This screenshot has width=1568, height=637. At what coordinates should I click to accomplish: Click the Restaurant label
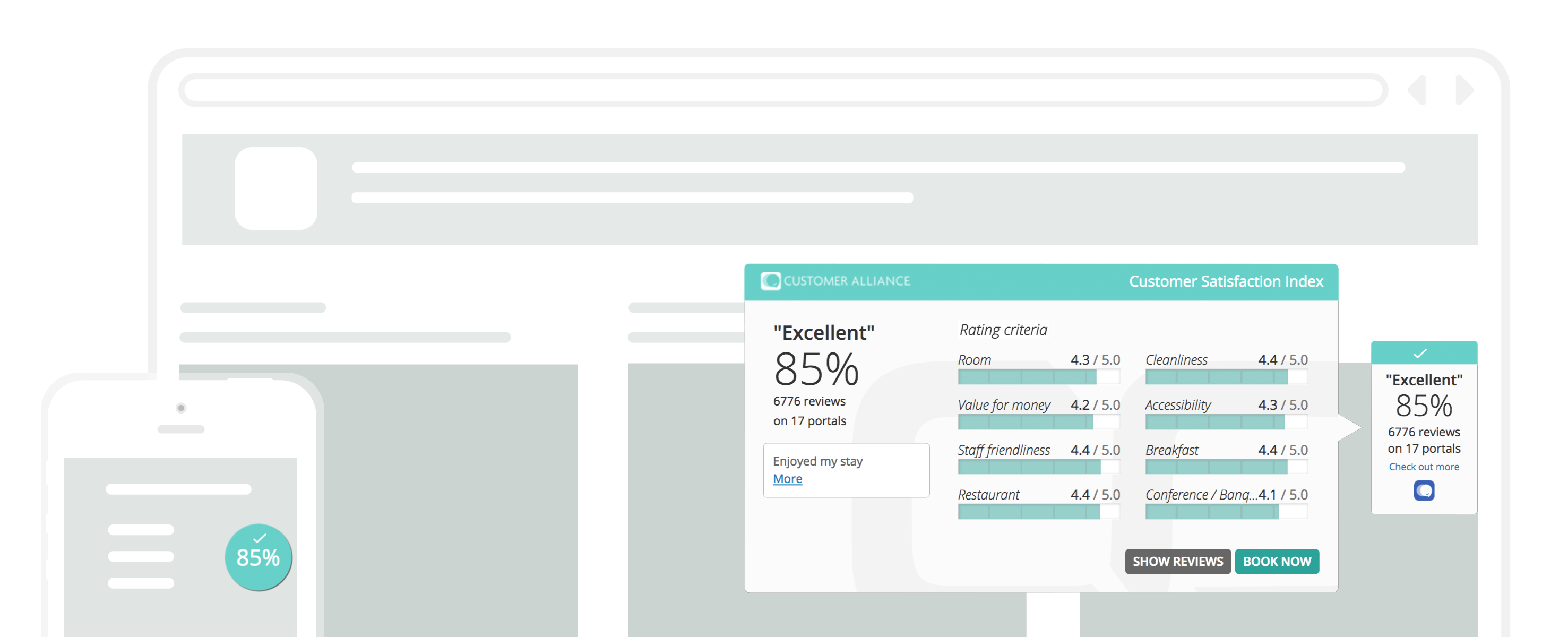pyautogui.click(x=988, y=495)
